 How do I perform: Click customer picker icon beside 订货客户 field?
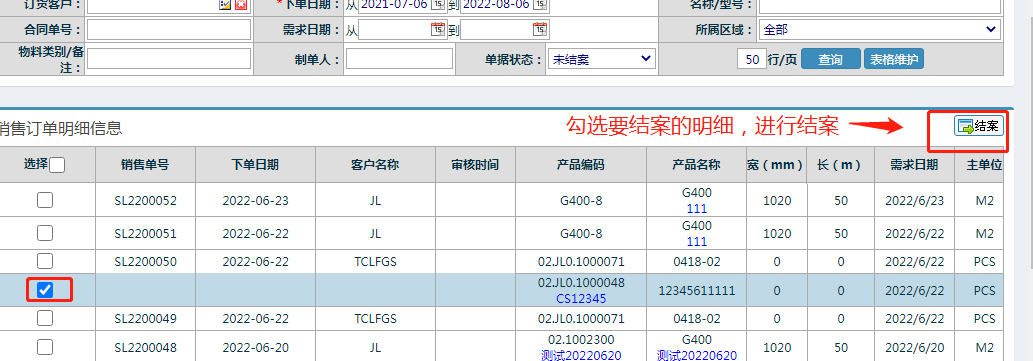[x=225, y=4]
